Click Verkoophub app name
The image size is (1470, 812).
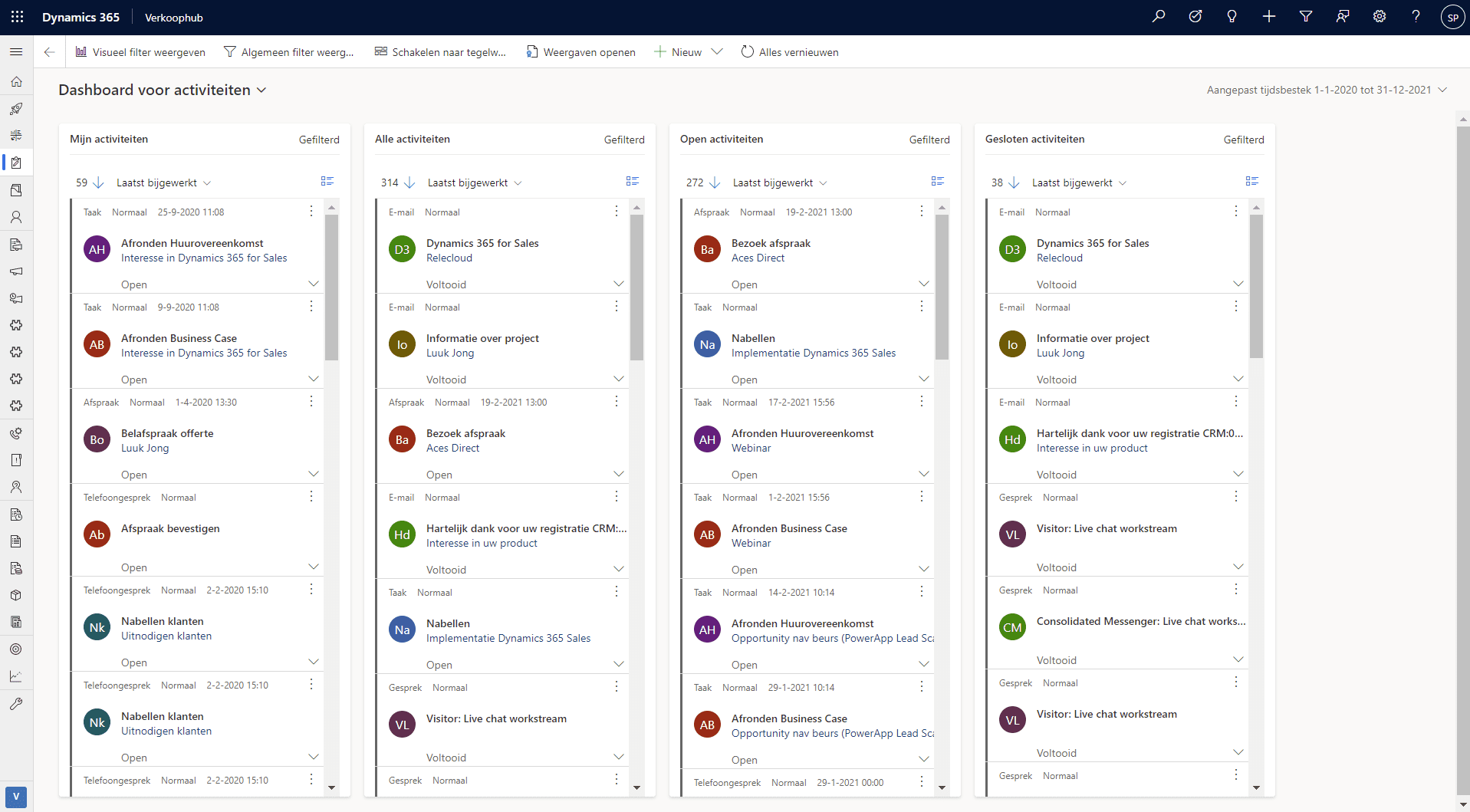click(x=174, y=18)
